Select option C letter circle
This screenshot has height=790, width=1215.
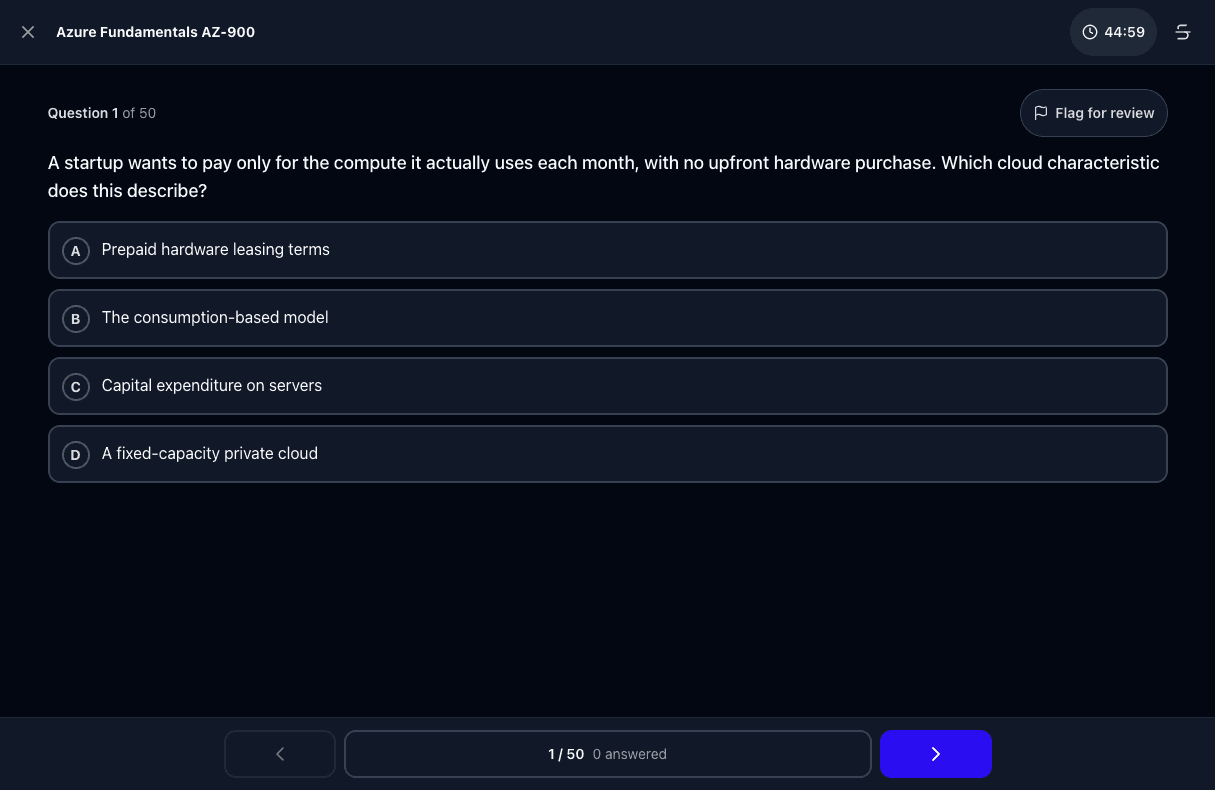click(x=76, y=386)
